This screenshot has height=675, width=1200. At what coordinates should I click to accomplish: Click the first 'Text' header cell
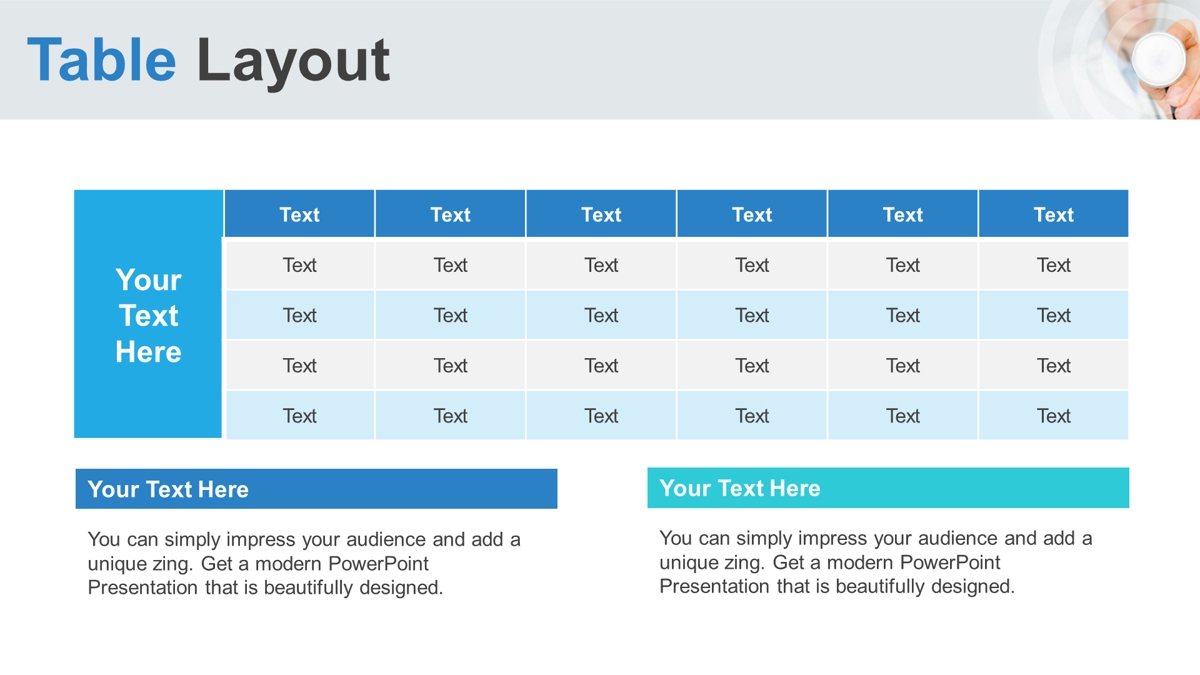pos(299,214)
